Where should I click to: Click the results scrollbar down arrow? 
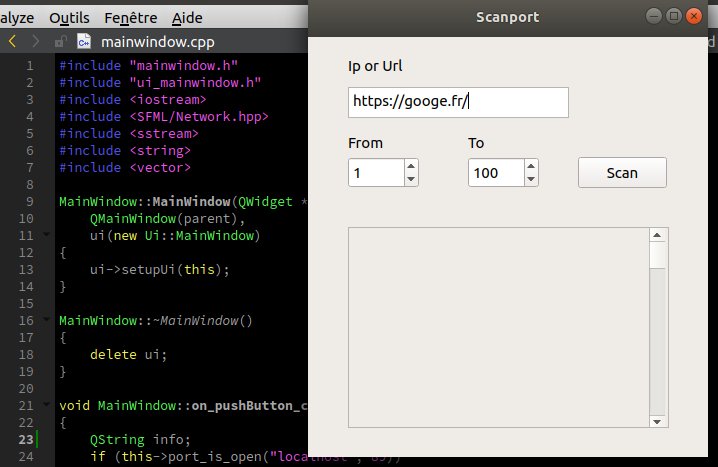(657, 422)
